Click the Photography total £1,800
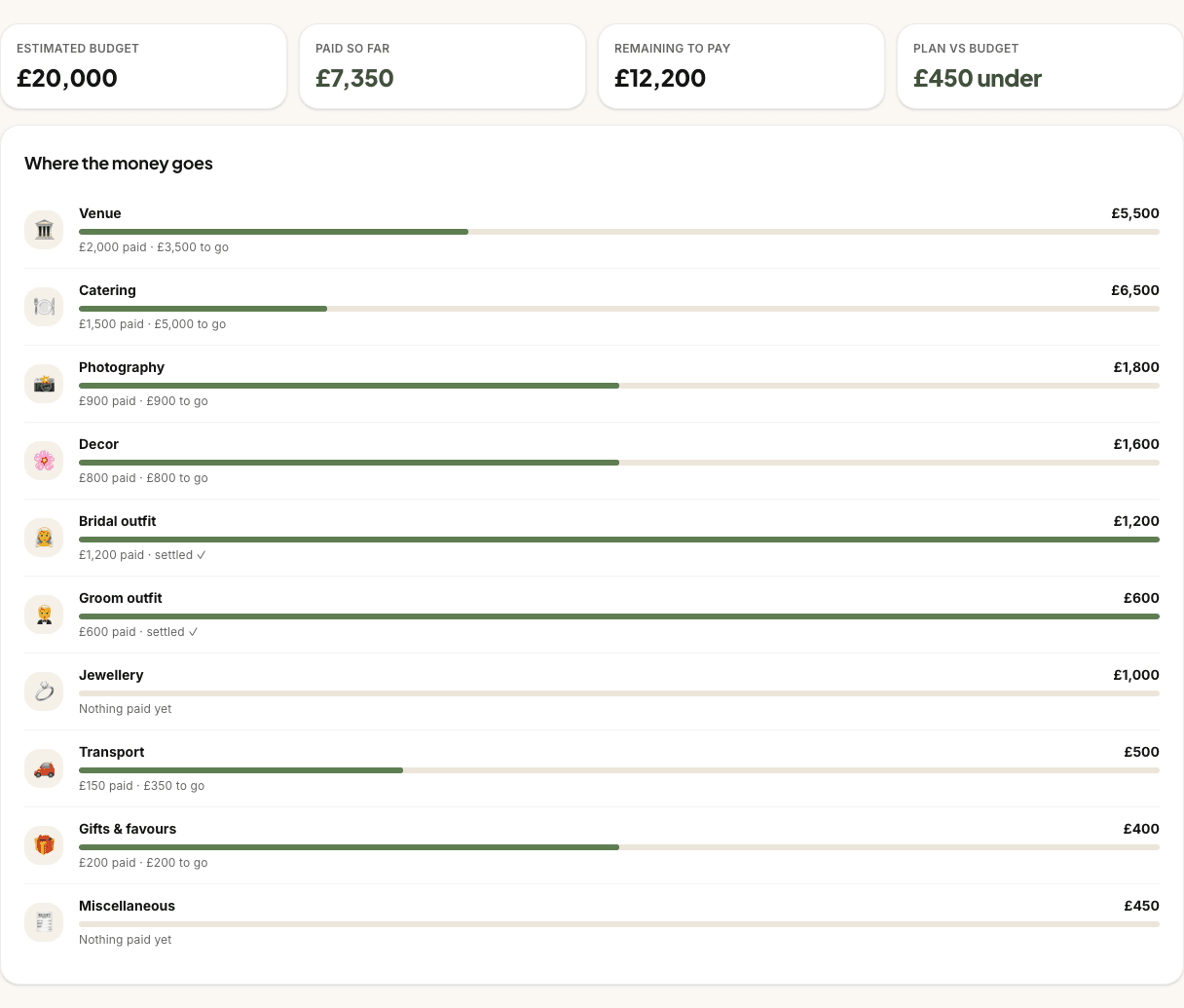The height and width of the screenshot is (1008, 1184). point(1136,367)
